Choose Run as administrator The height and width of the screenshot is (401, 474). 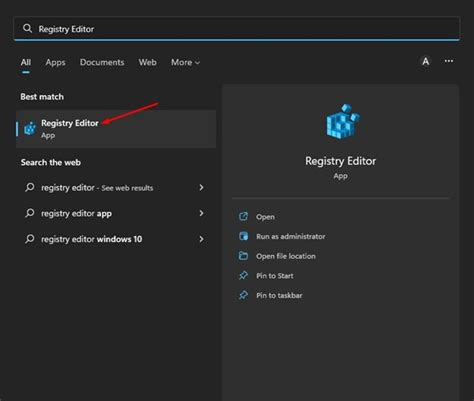pyautogui.click(x=291, y=236)
